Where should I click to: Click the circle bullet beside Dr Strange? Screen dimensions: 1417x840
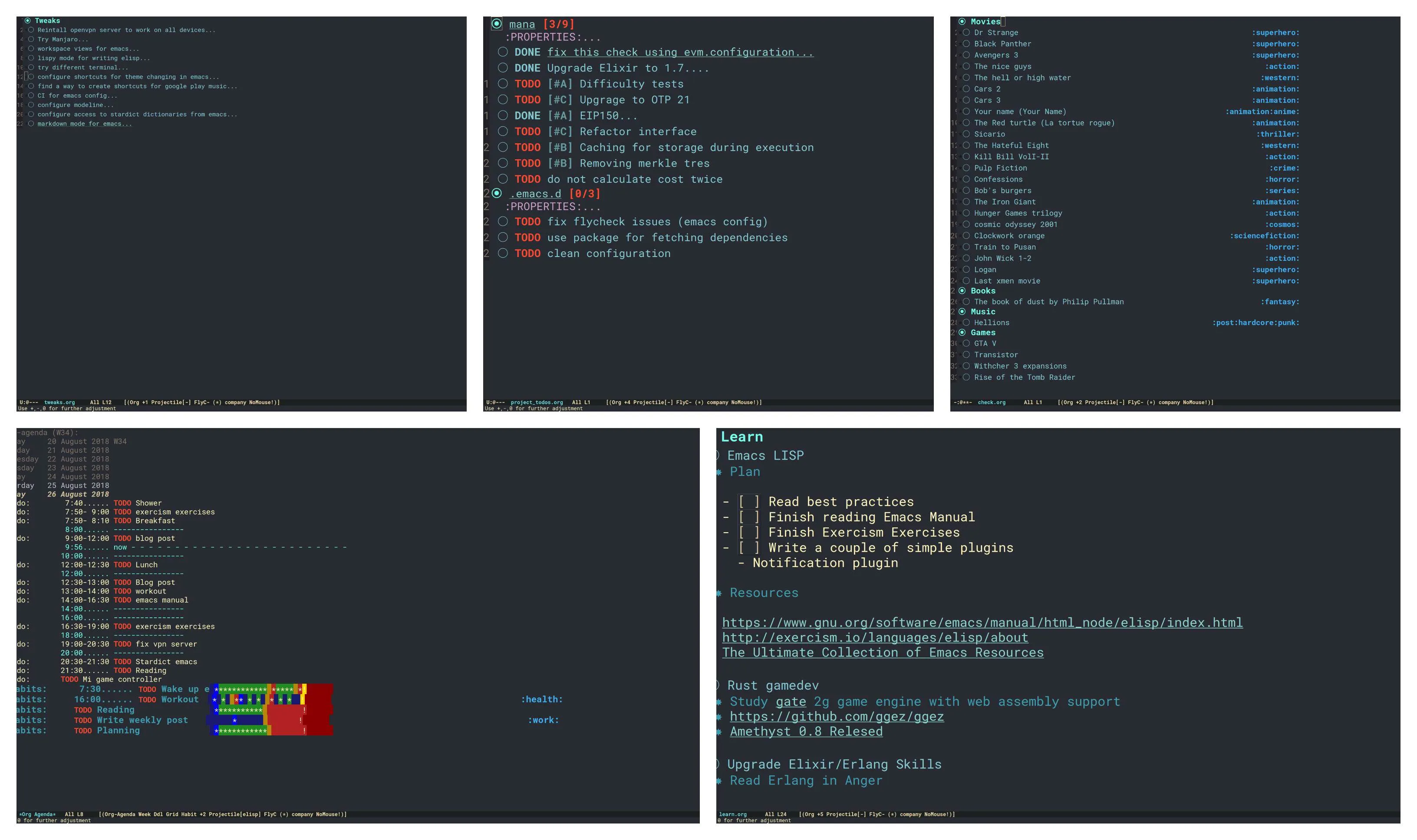(x=966, y=33)
